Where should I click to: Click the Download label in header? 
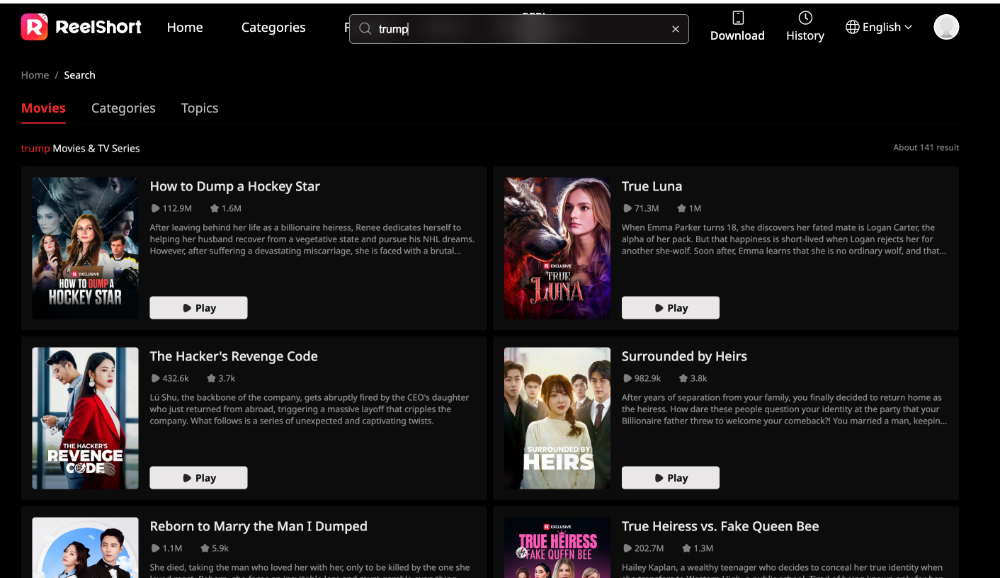pyautogui.click(x=737, y=36)
